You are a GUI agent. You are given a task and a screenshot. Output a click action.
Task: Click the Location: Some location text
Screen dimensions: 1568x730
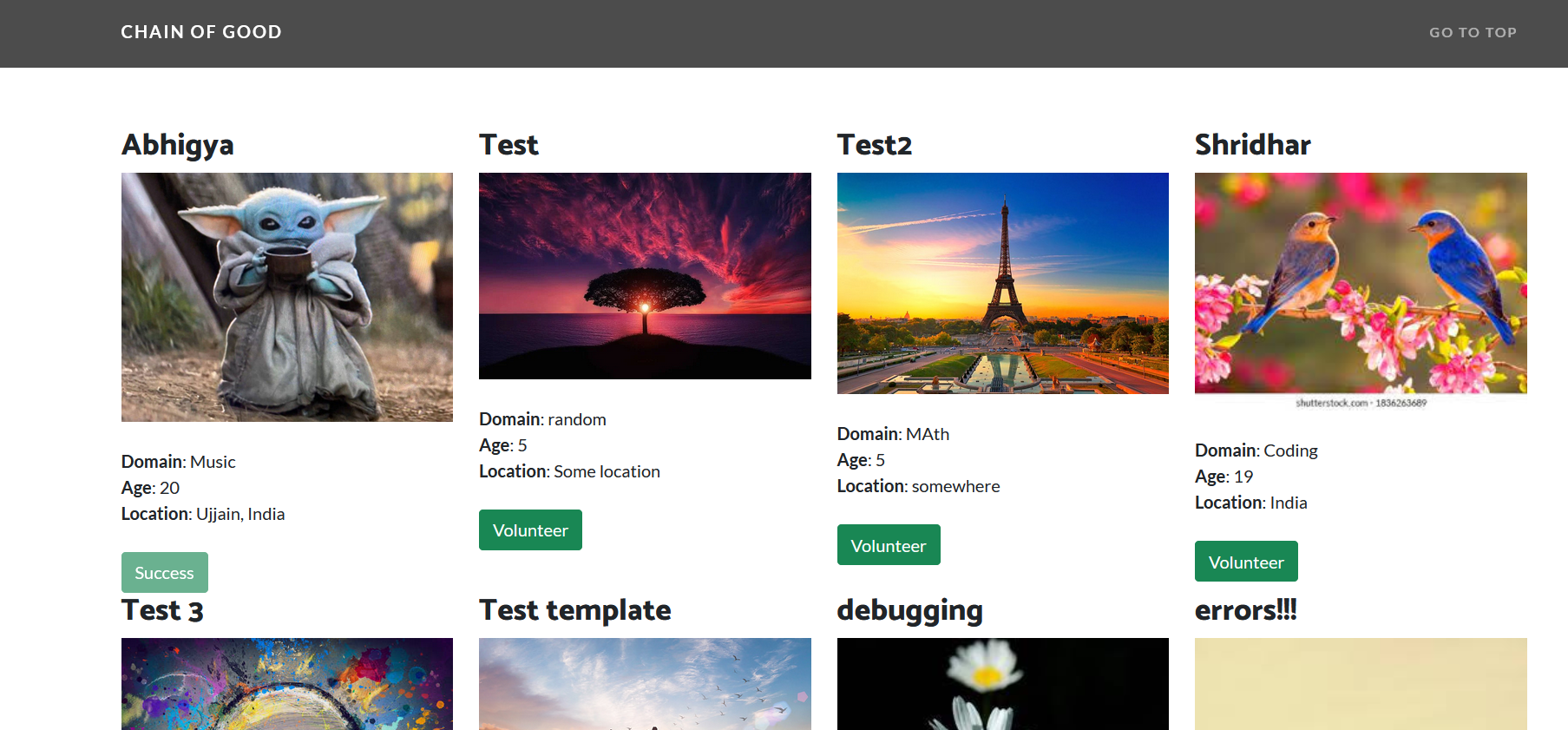[x=569, y=471]
